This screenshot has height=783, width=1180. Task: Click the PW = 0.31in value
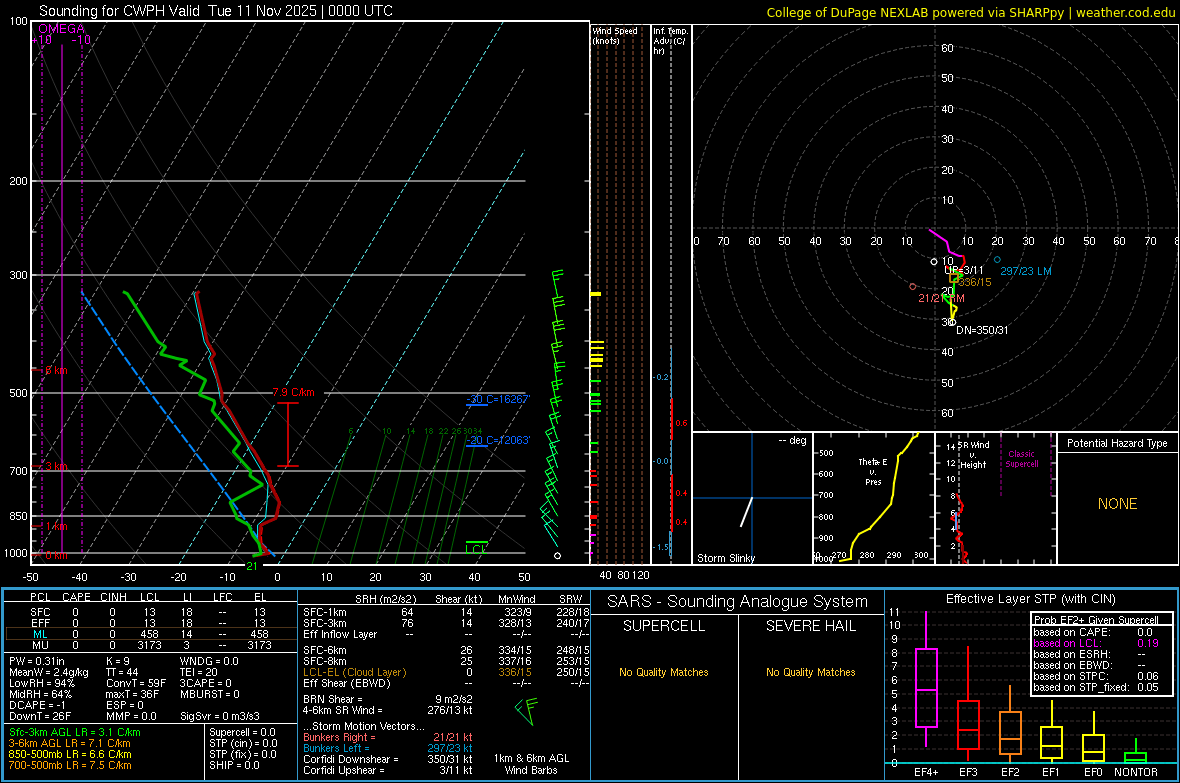click(36, 661)
